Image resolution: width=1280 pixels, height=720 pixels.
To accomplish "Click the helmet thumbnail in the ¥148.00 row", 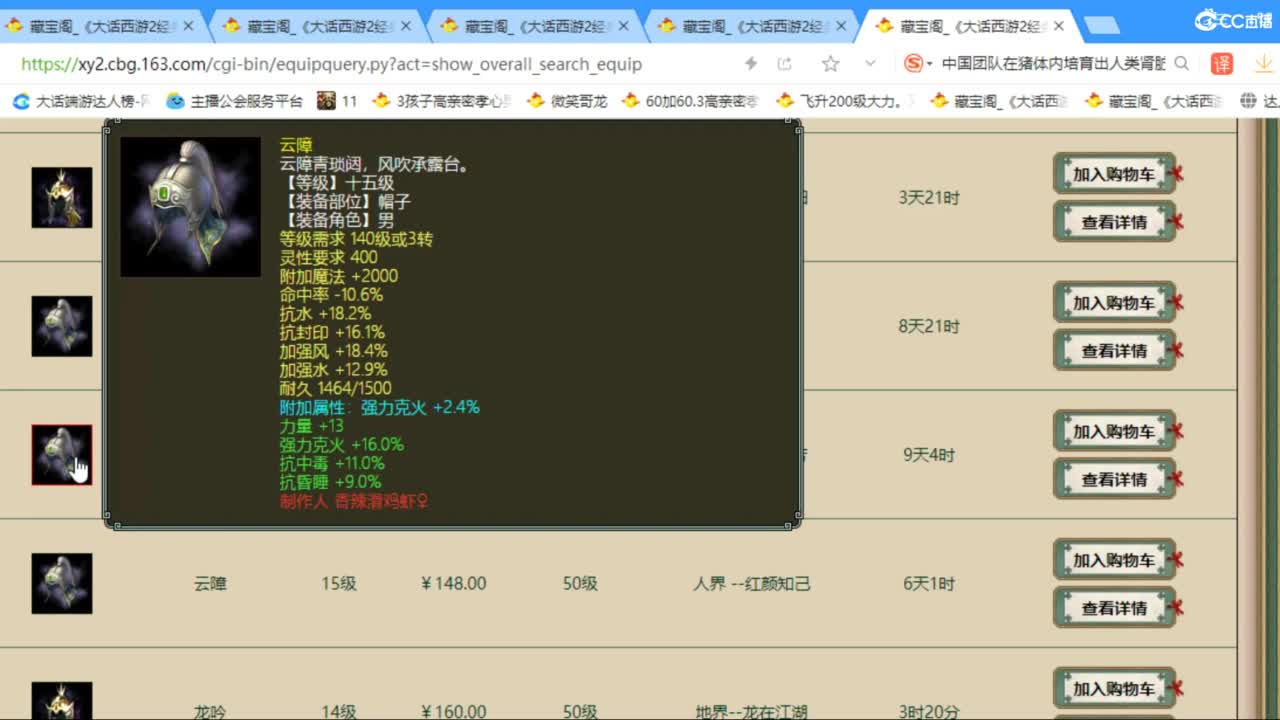I will point(62,583).
